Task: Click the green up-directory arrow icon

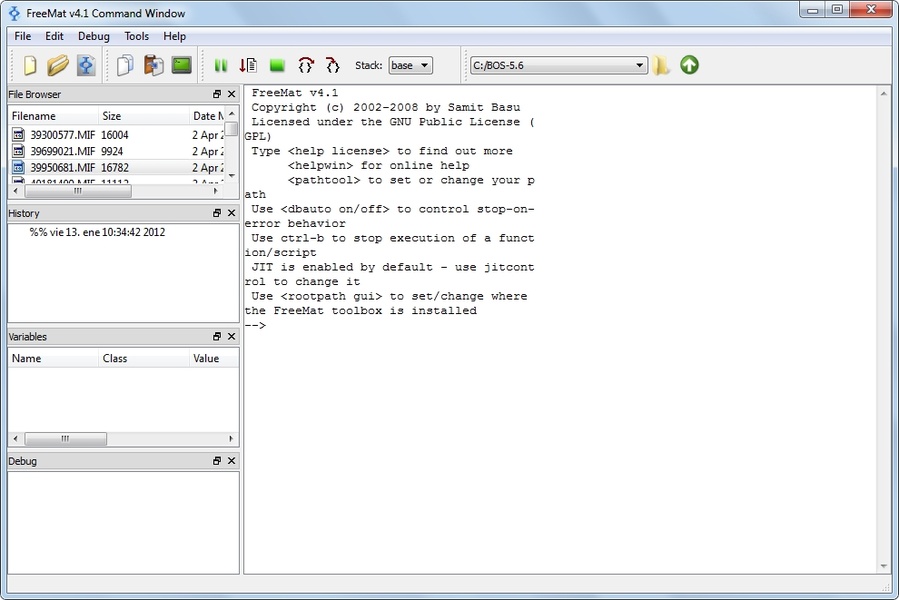Action: click(690, 65)
